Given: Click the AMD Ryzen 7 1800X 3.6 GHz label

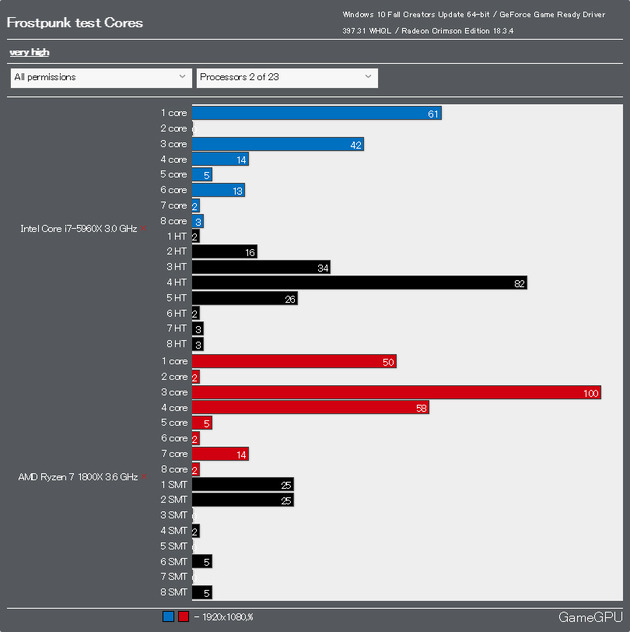Looking at the screenshot, I should (77, 477).
